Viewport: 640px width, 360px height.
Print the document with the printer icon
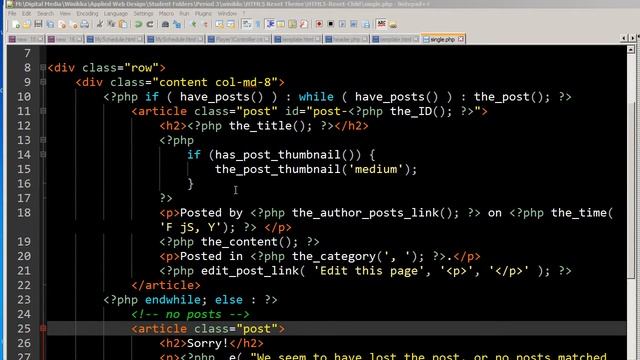click(x=84, y=24)
